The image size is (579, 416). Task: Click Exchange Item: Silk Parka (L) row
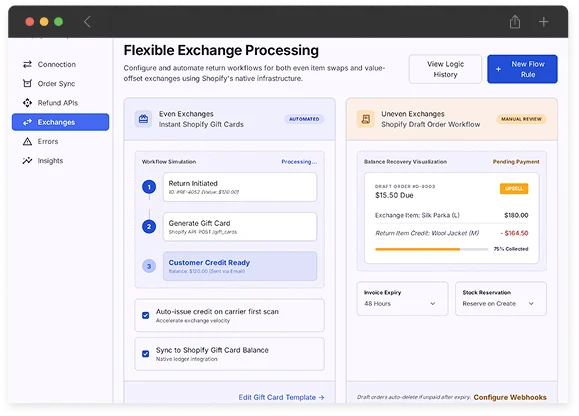click(451, 215)
